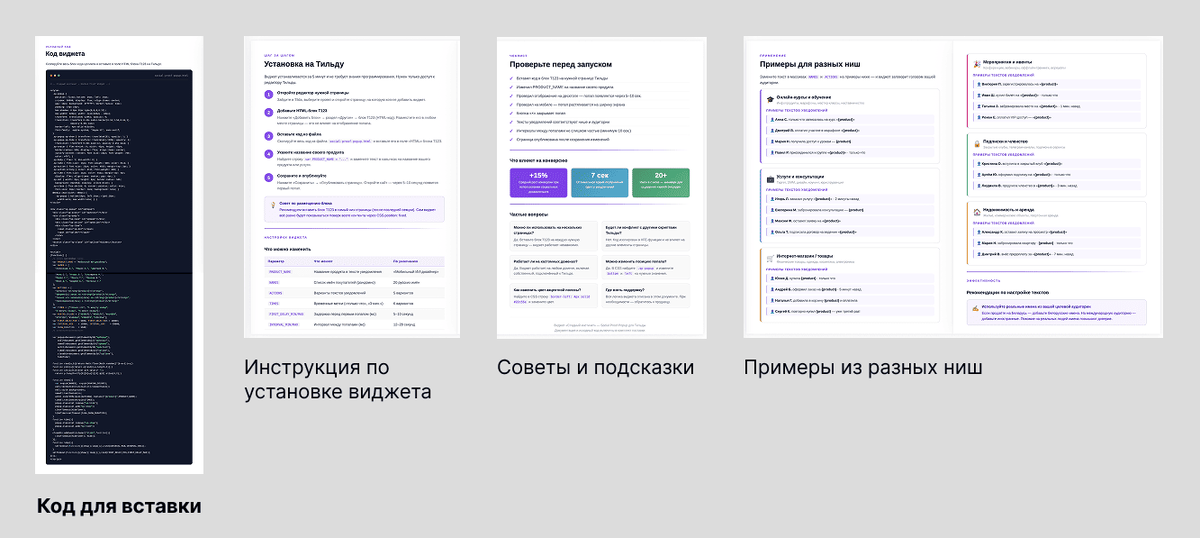This screenshot has height=538, width=1200.
Task: Select the dark code block thumbnail page
Action: [119, 255]
